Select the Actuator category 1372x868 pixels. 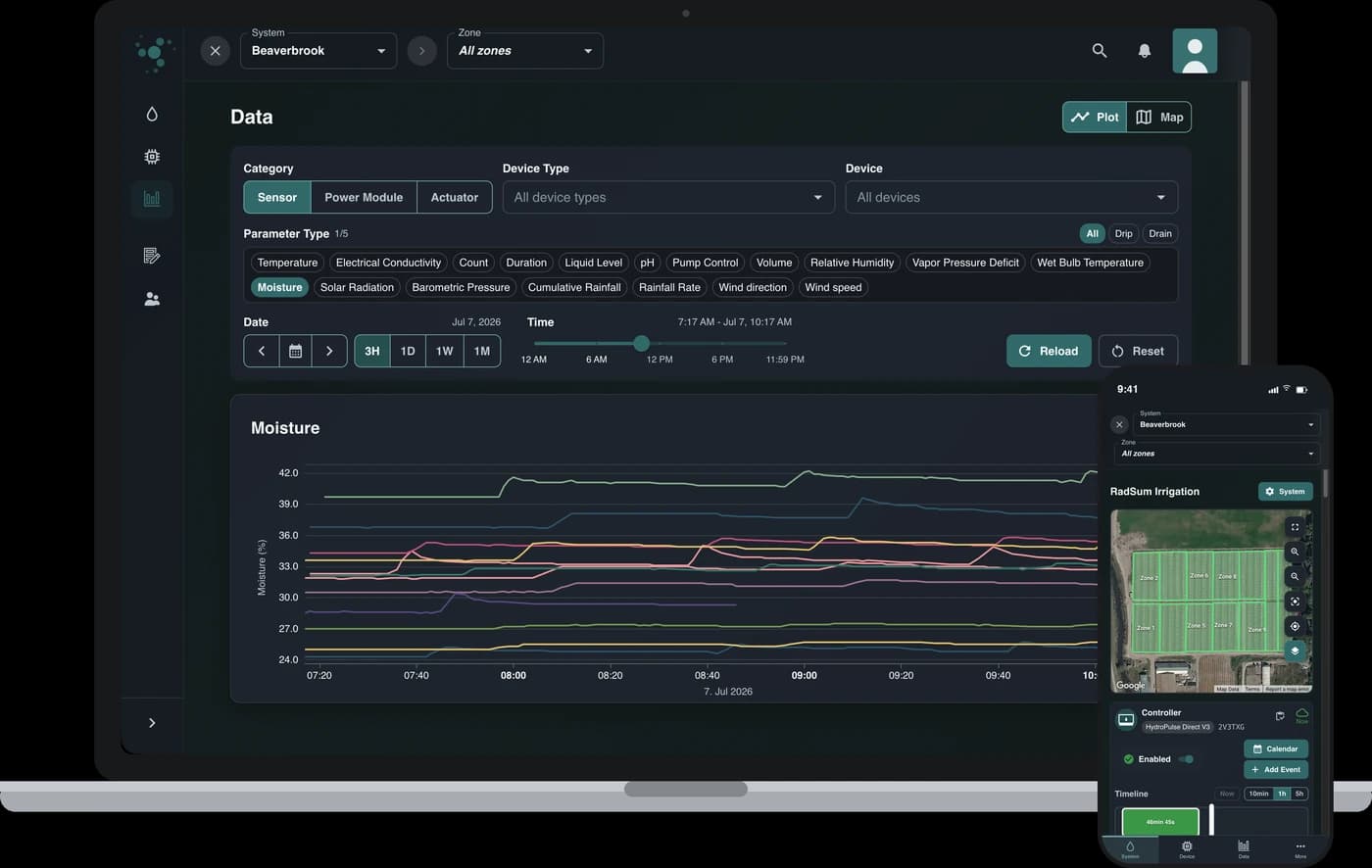point(455,197)
